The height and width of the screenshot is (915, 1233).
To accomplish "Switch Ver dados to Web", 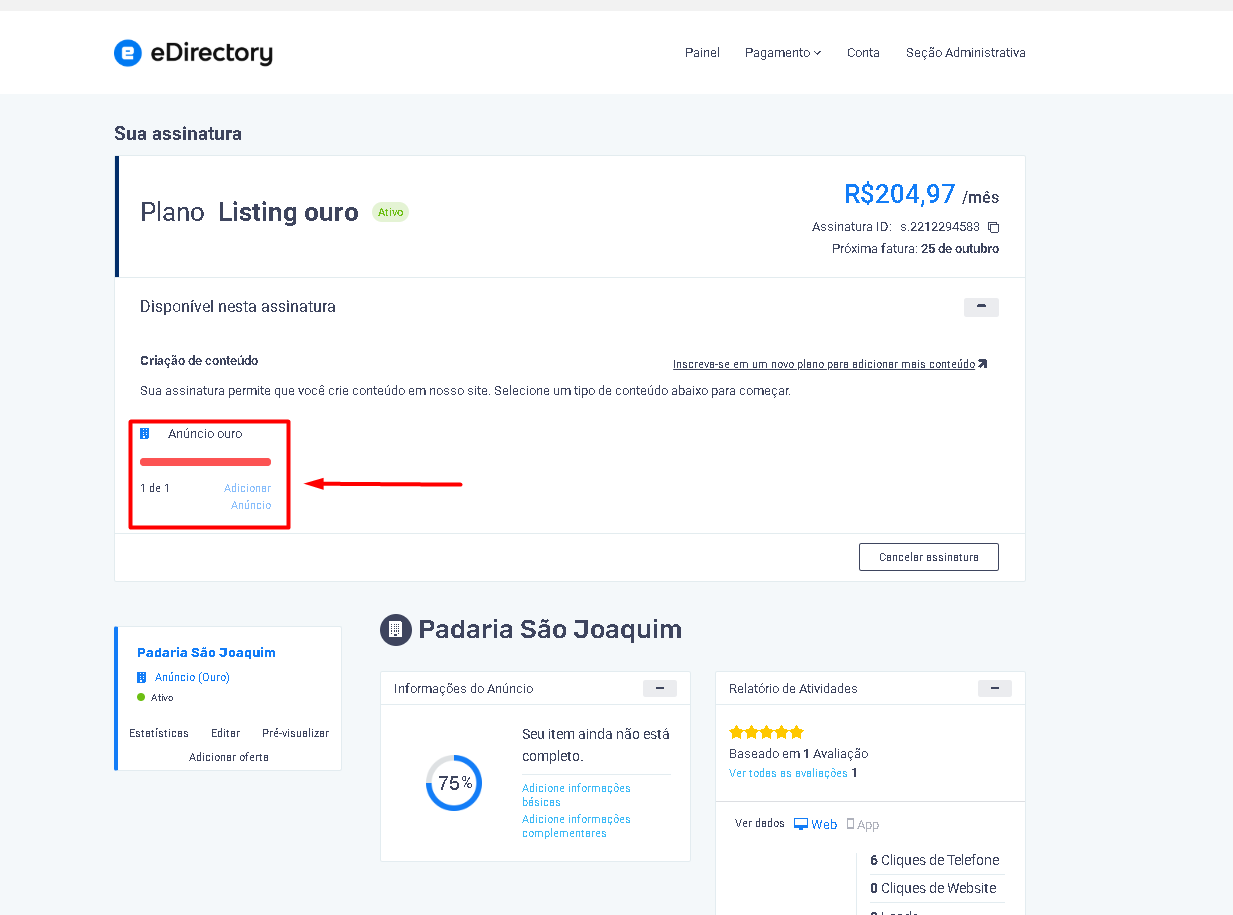I will (x=816, y=824).
